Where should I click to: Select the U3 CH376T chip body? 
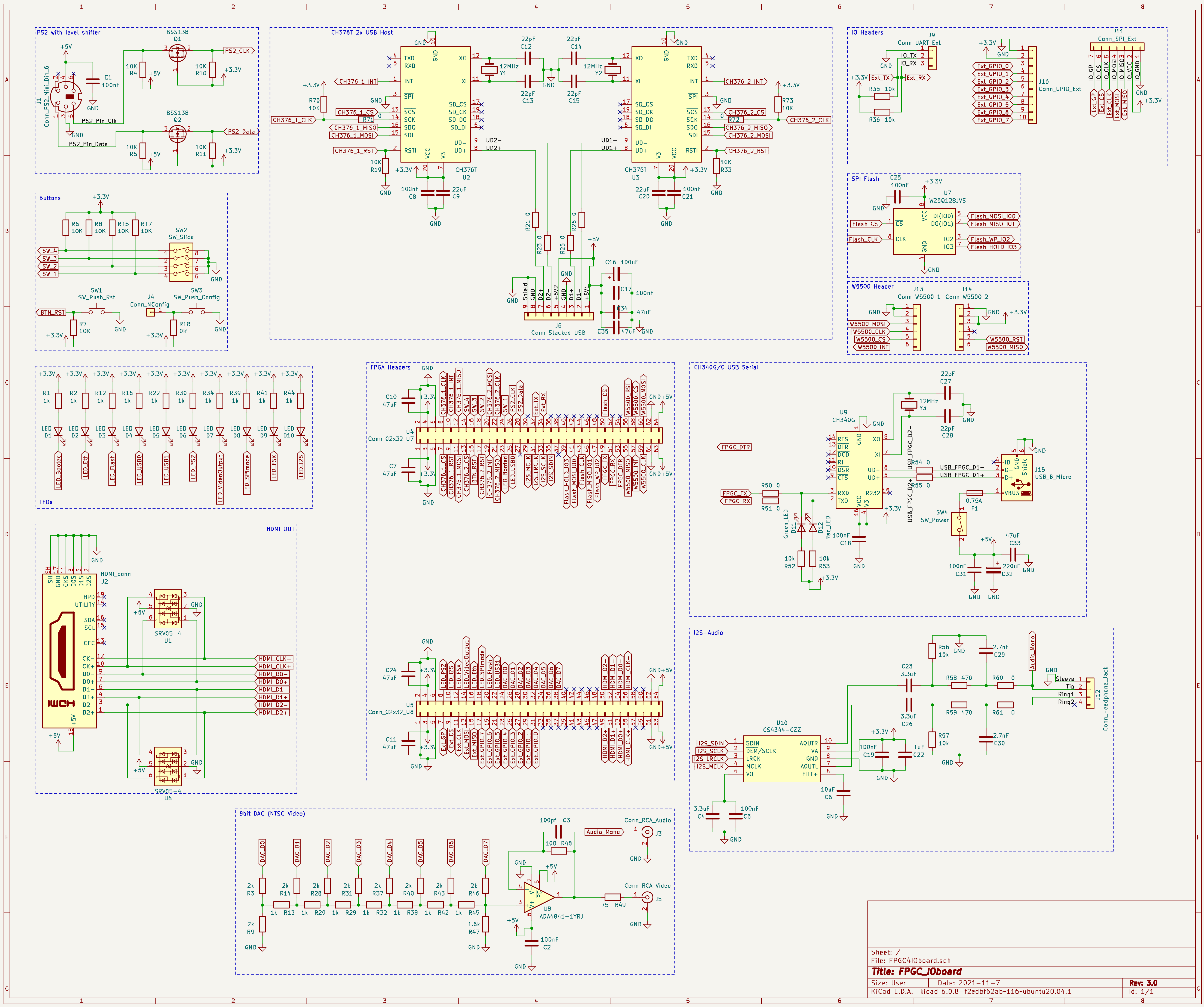pos(666,104)
